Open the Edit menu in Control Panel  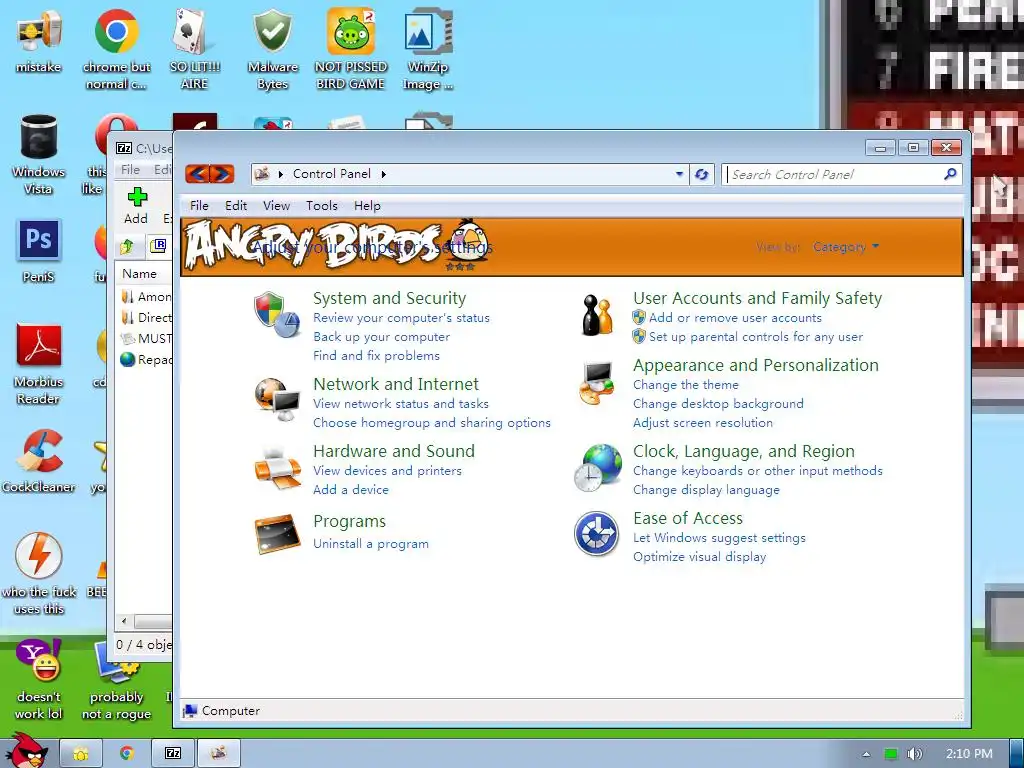pyautogui.click(x=236, y=206)
